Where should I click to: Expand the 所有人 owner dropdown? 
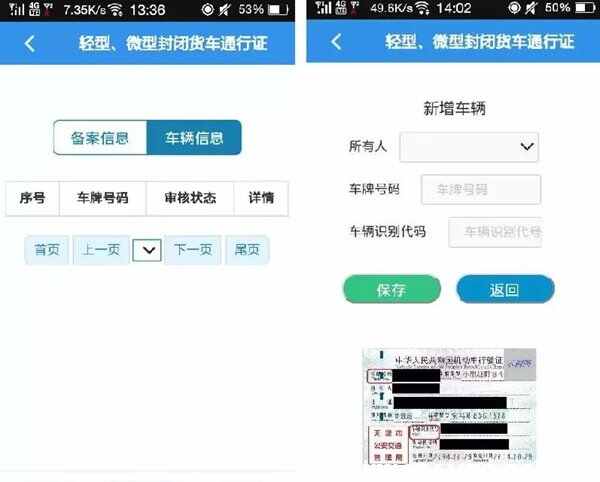469,147
